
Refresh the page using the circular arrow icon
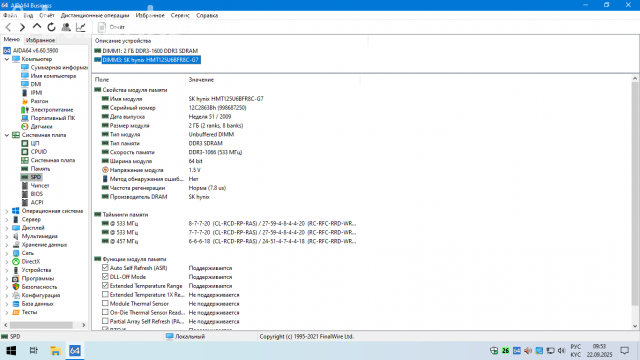click(x=51, y=27)
